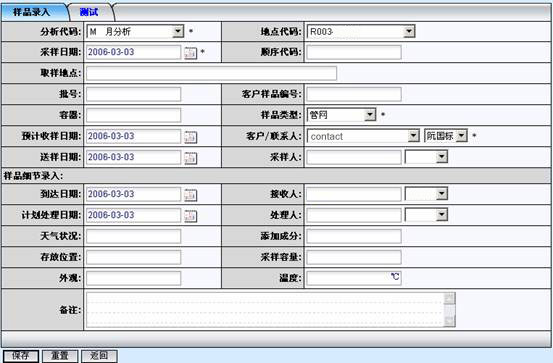Click the 重置 button

60,356
